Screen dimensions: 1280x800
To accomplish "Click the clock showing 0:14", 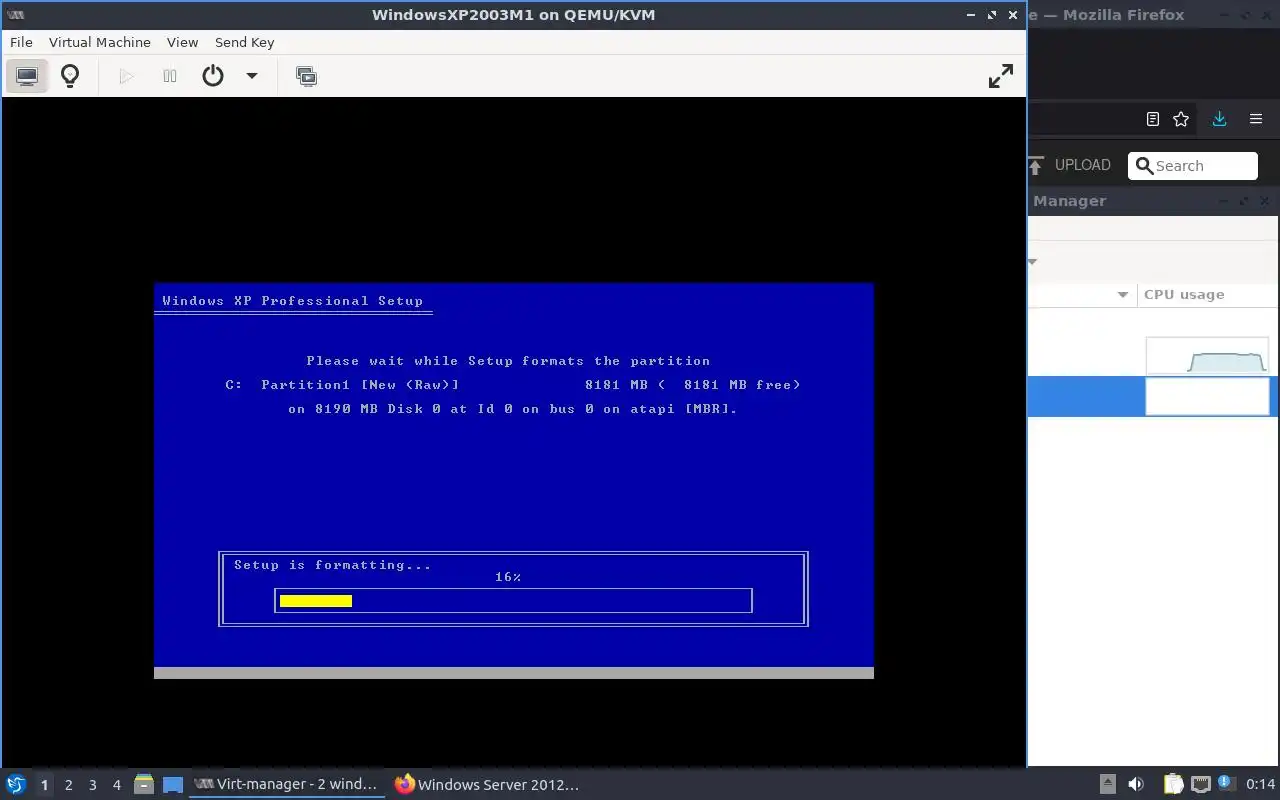I will click(1260, 784).
